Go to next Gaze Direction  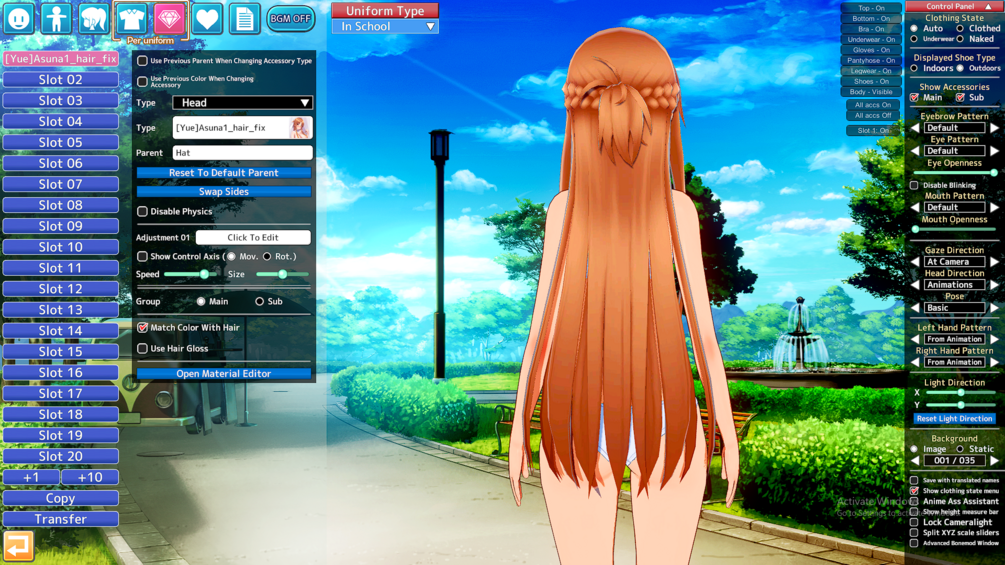[994, 262]
